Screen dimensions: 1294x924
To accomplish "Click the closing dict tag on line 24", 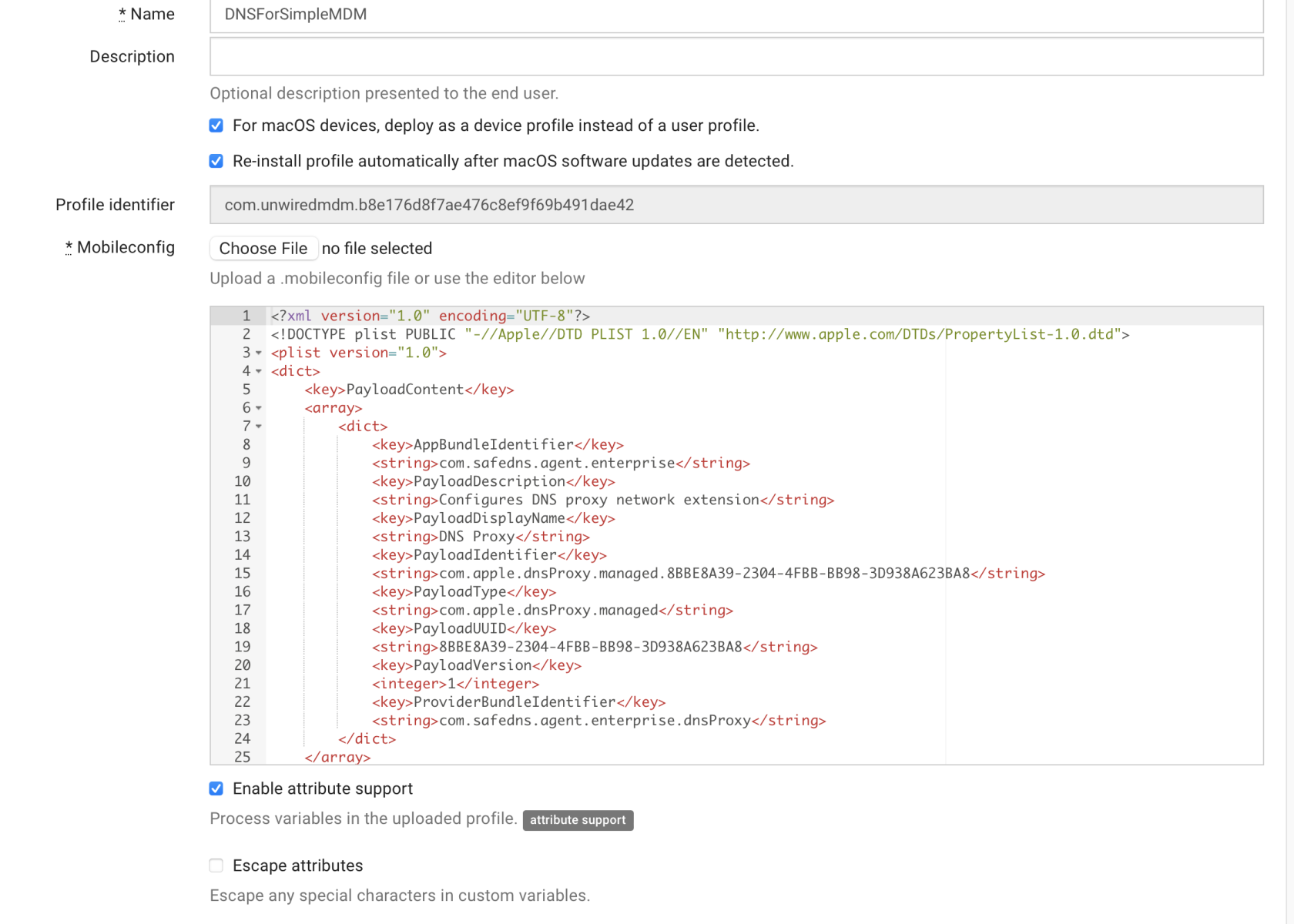I will point(367,739).
